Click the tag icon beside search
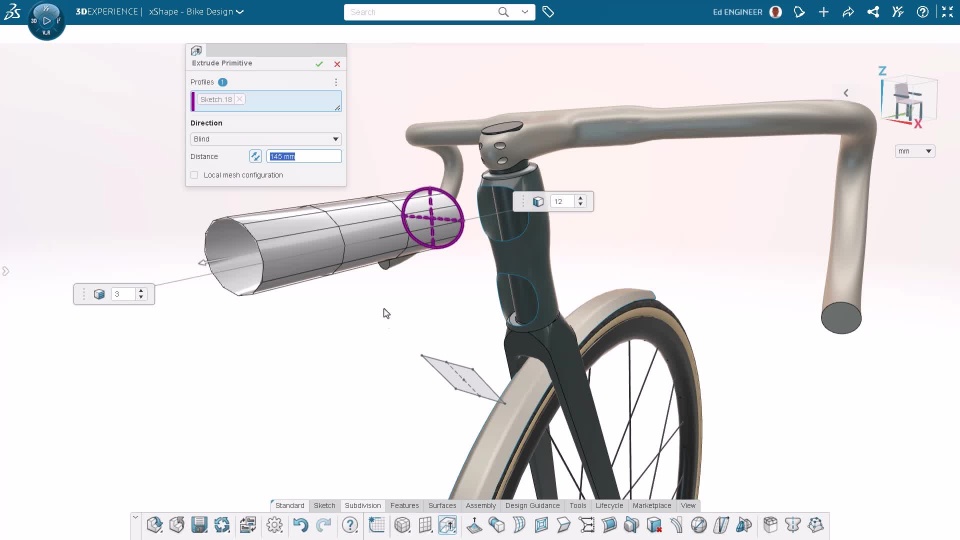 click(x=548, y=12)
